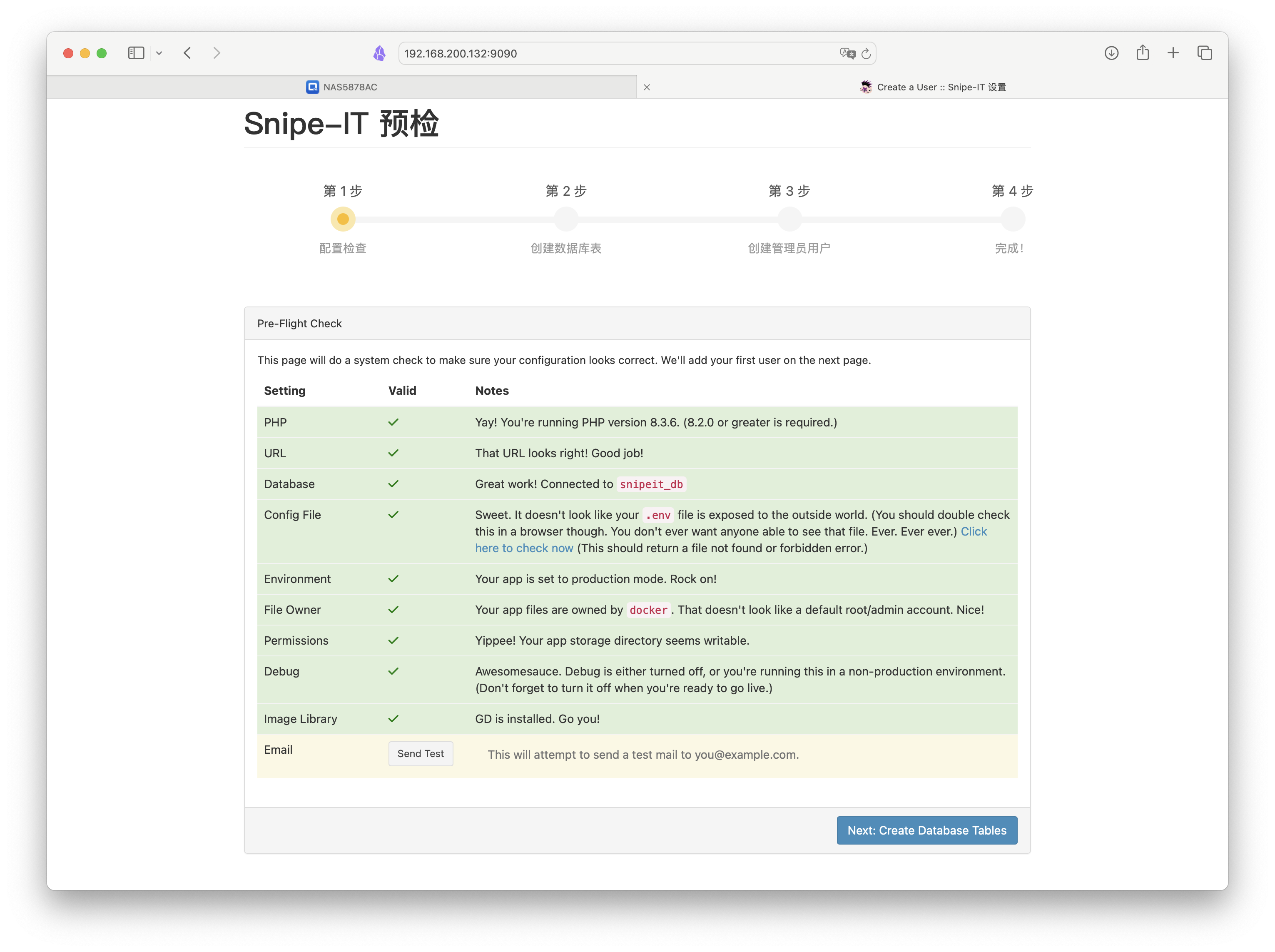
Task: Go back to the previous page
Action: tap(187, 53)
